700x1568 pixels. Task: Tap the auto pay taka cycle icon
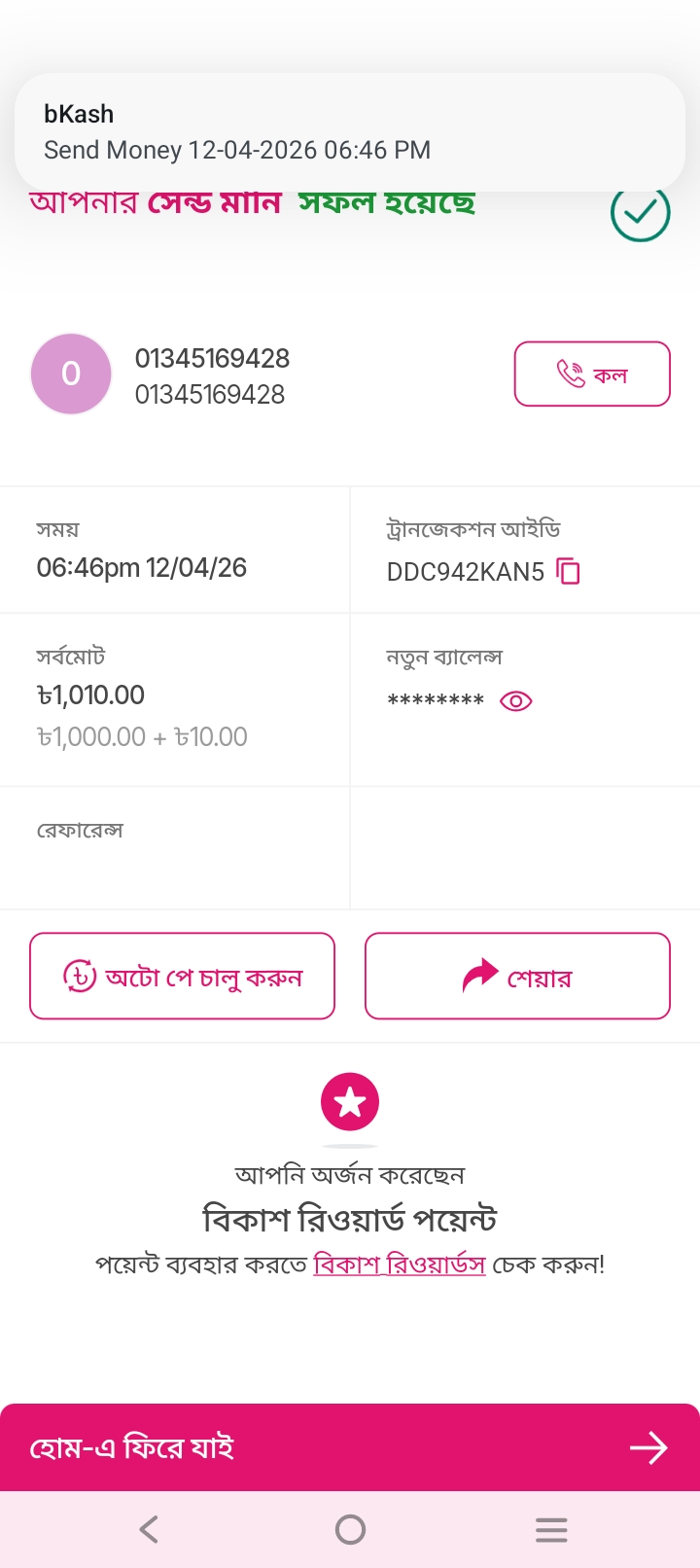click(80, 976)
